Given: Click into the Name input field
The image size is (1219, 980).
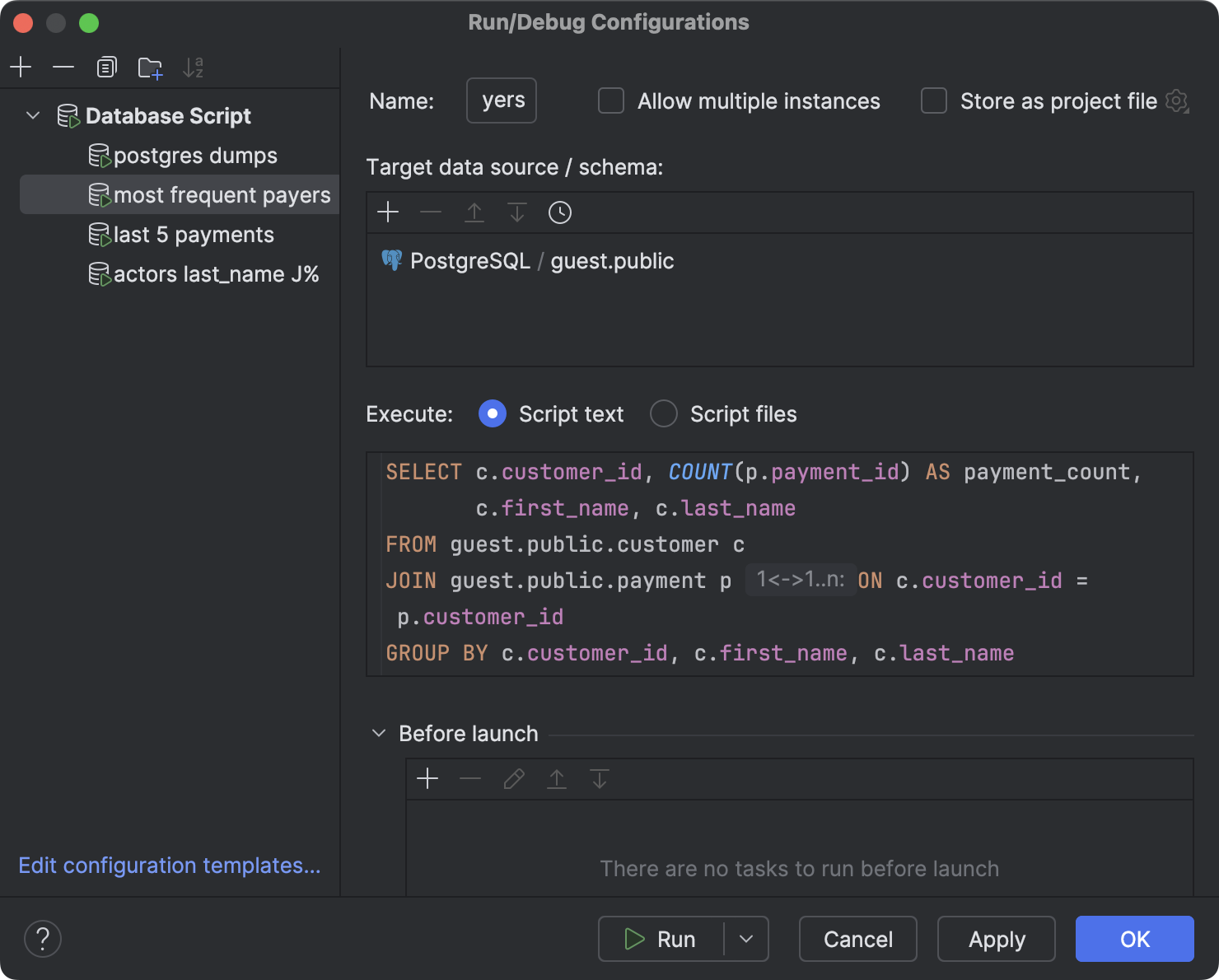Looking at the screenshot, I should coord(502,100).
